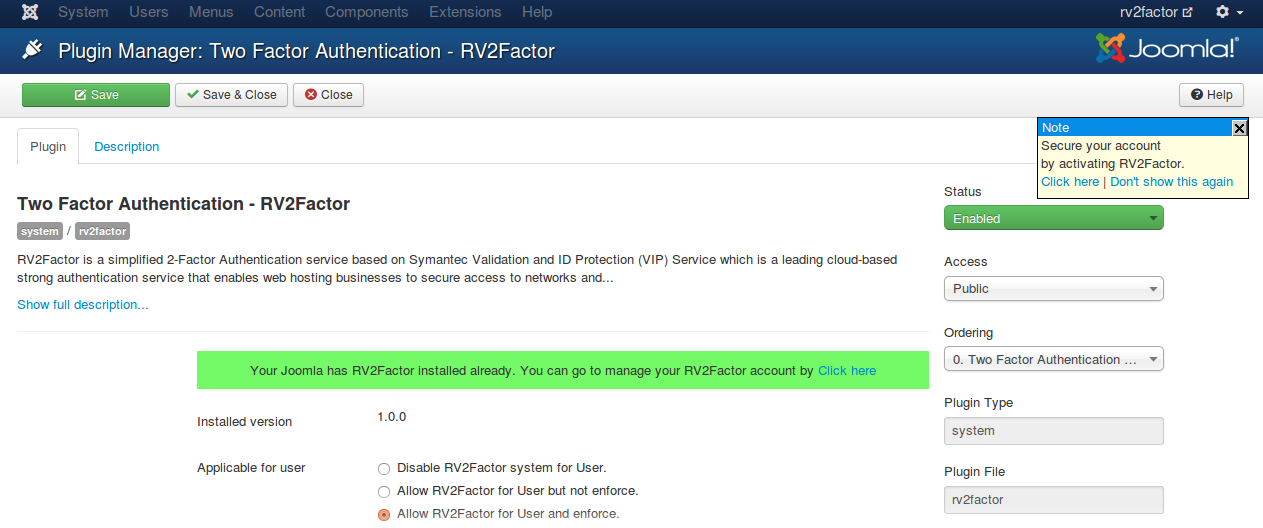
Task: Open the Access Public dropdown
Action: (1054, 288)
